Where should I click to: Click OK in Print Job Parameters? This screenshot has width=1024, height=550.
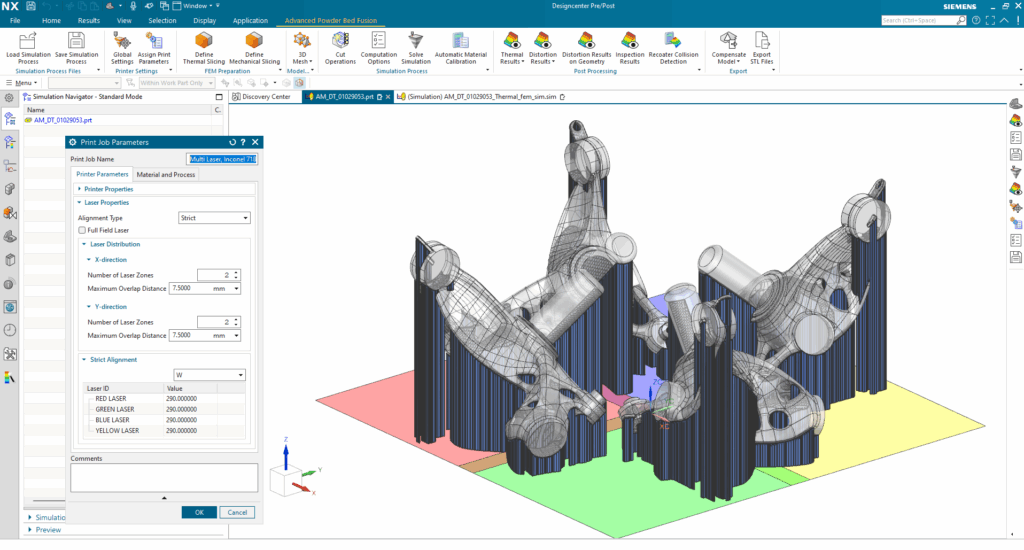point(199,512)
